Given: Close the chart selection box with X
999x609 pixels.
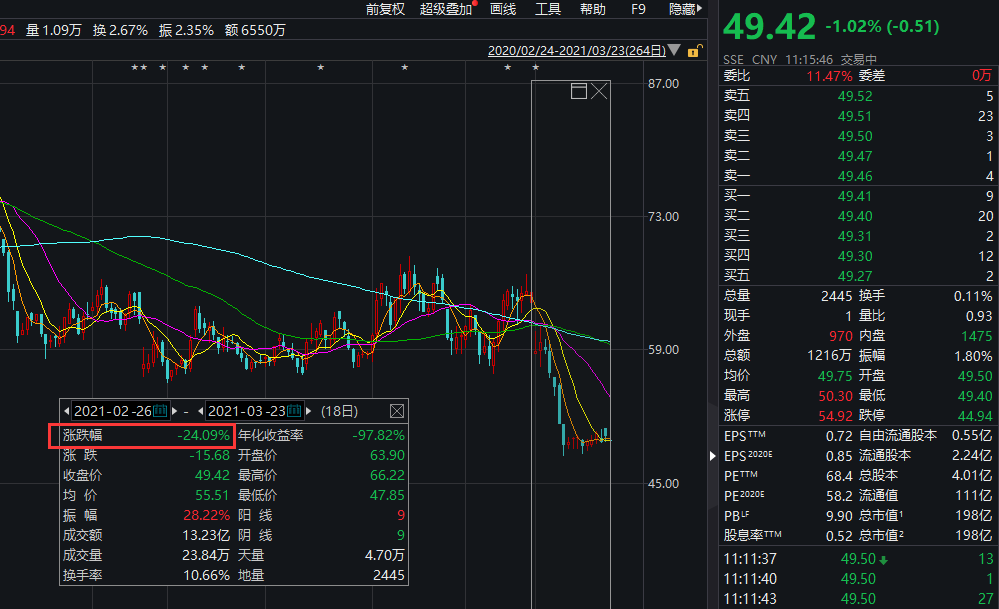Looking at the screenshot, I should pos(599,92).
